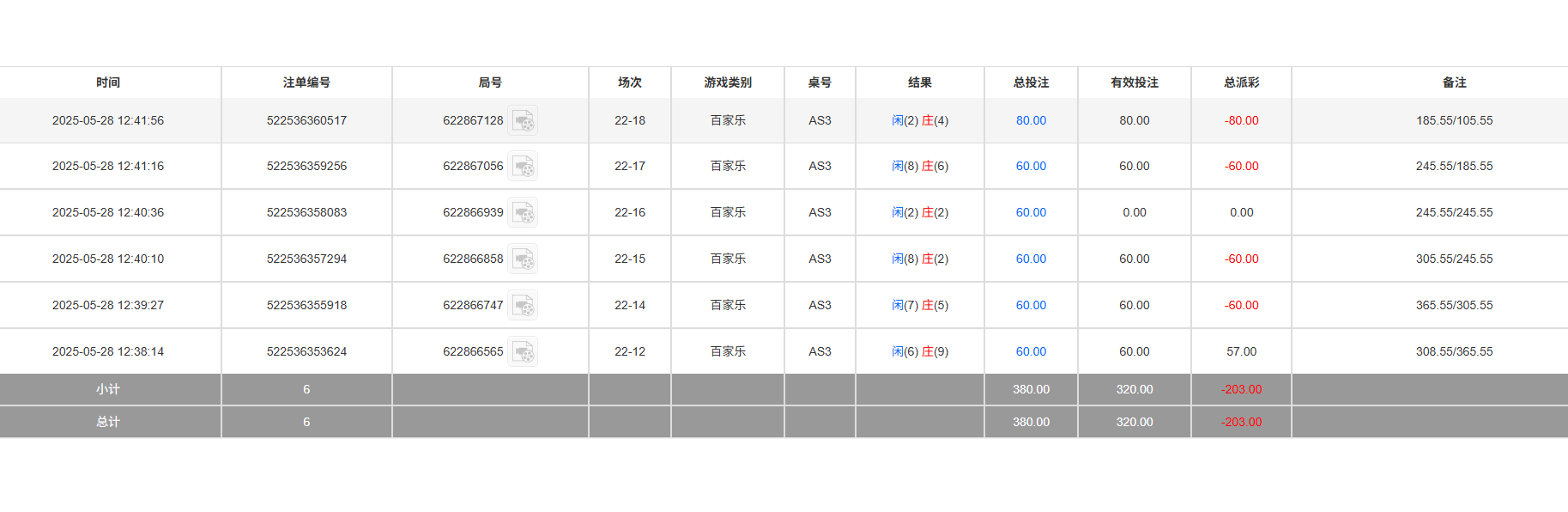
Task: Click replay icon beside round 622866939
Action: [523, 213]
